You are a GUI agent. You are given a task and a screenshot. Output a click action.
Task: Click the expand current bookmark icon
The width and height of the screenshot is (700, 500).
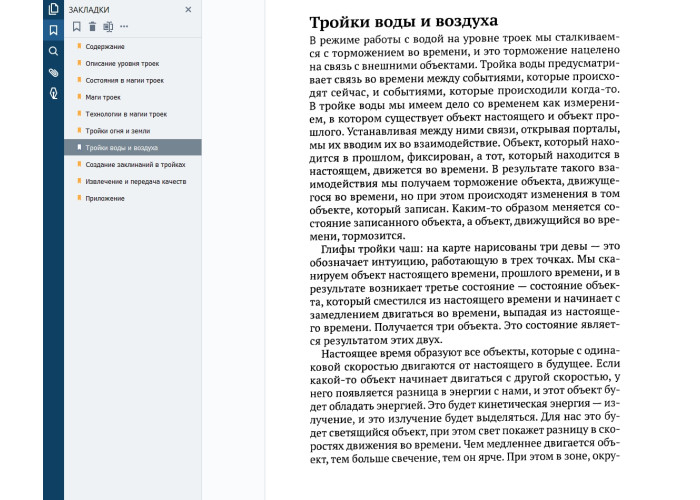108,26
